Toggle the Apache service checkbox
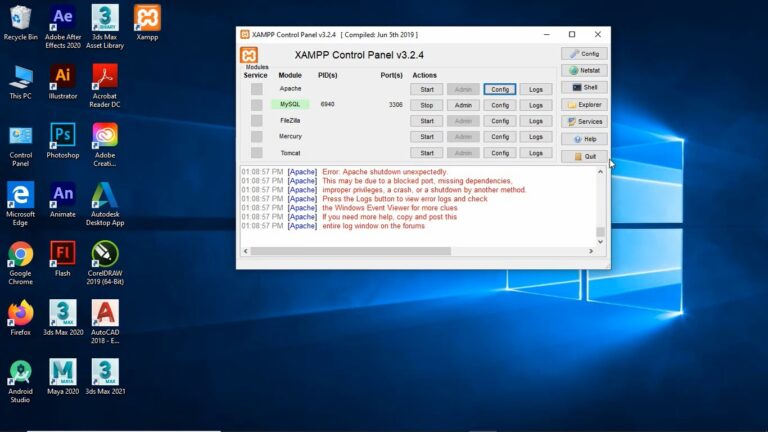Viewport: 768px width, 432px height. [x=257, y=89]
